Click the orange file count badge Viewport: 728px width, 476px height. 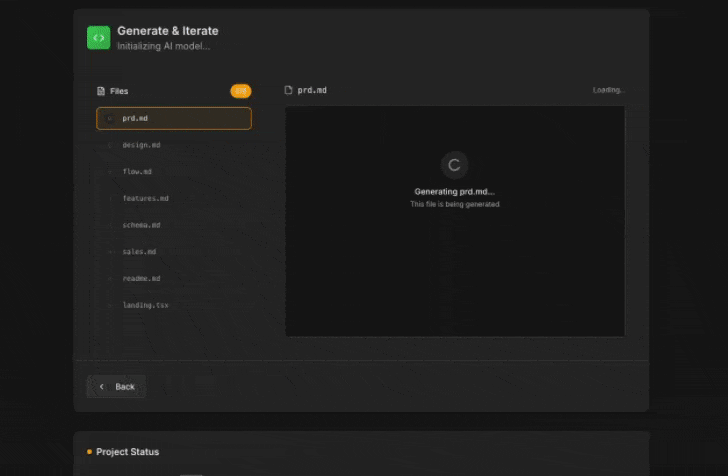(x=240, y=91)
